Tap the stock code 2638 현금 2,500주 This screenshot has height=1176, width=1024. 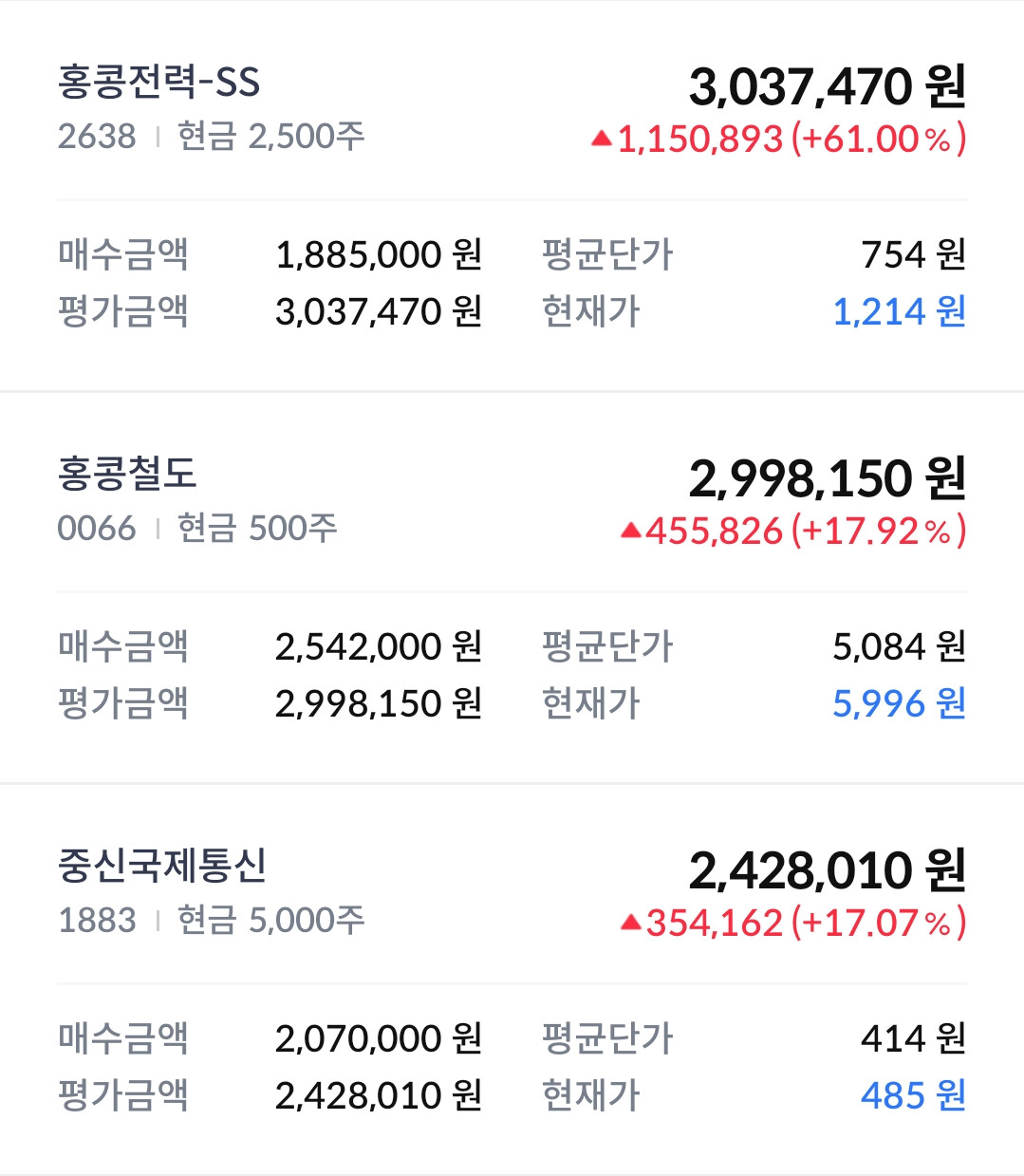tap(211, 136)
